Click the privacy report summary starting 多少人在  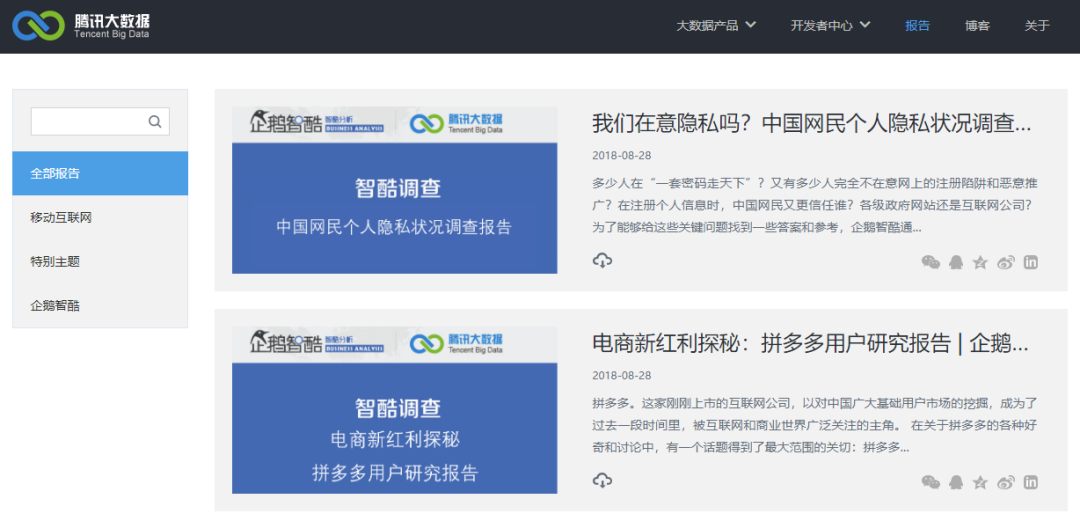(815, 205)
